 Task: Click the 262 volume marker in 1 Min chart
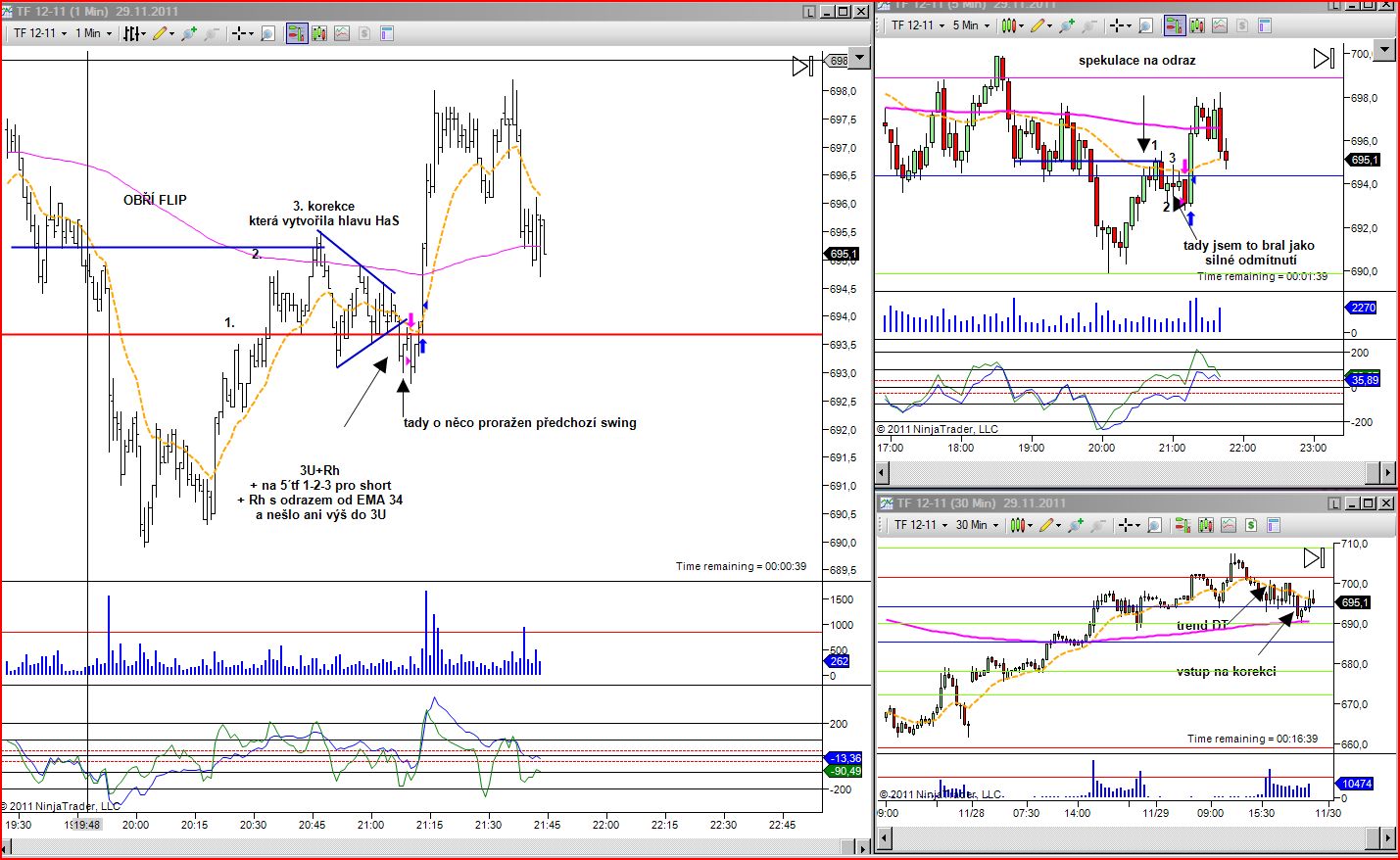[838, 661]
